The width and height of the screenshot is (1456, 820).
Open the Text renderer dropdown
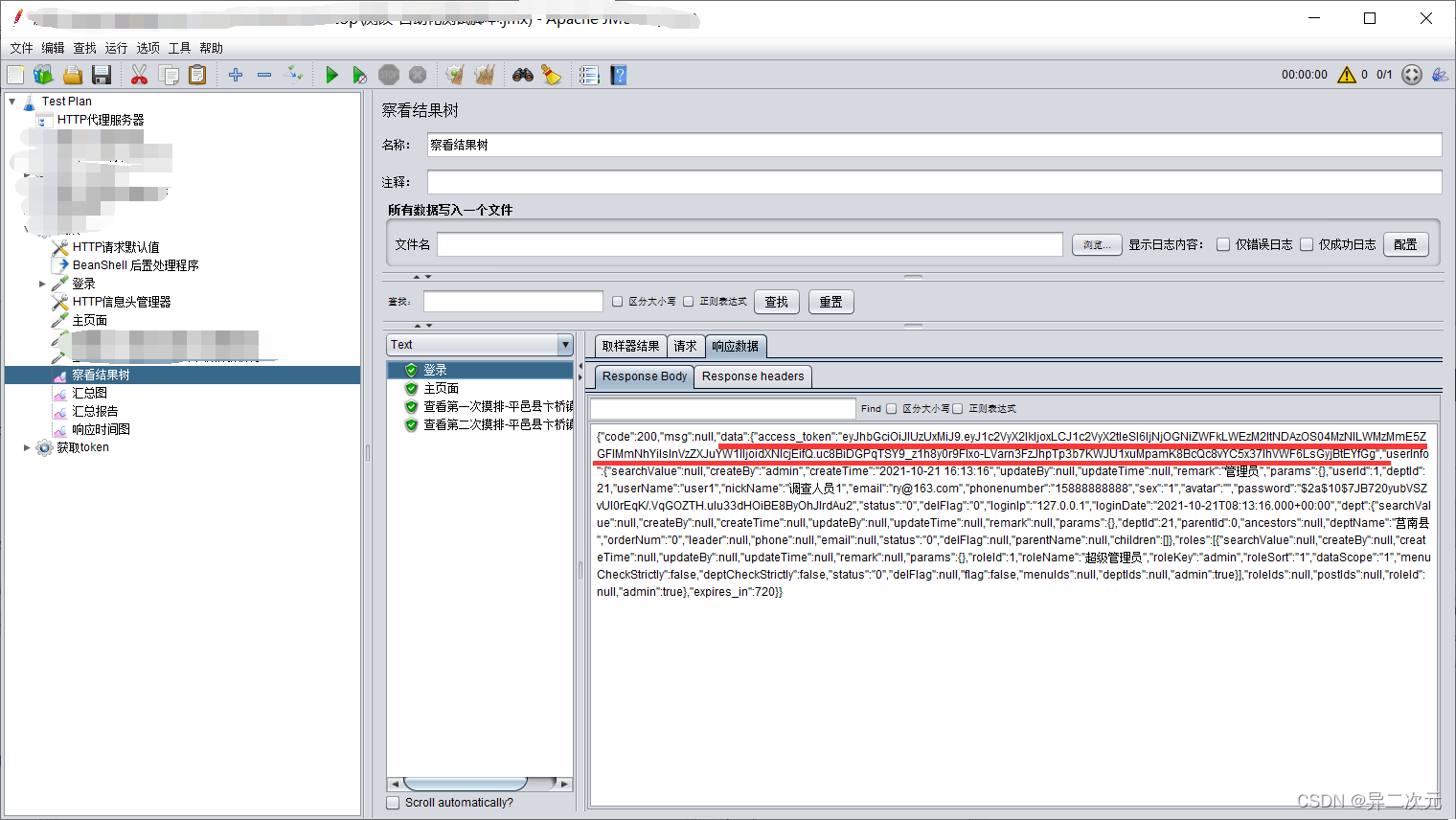[x=480, y=345]
